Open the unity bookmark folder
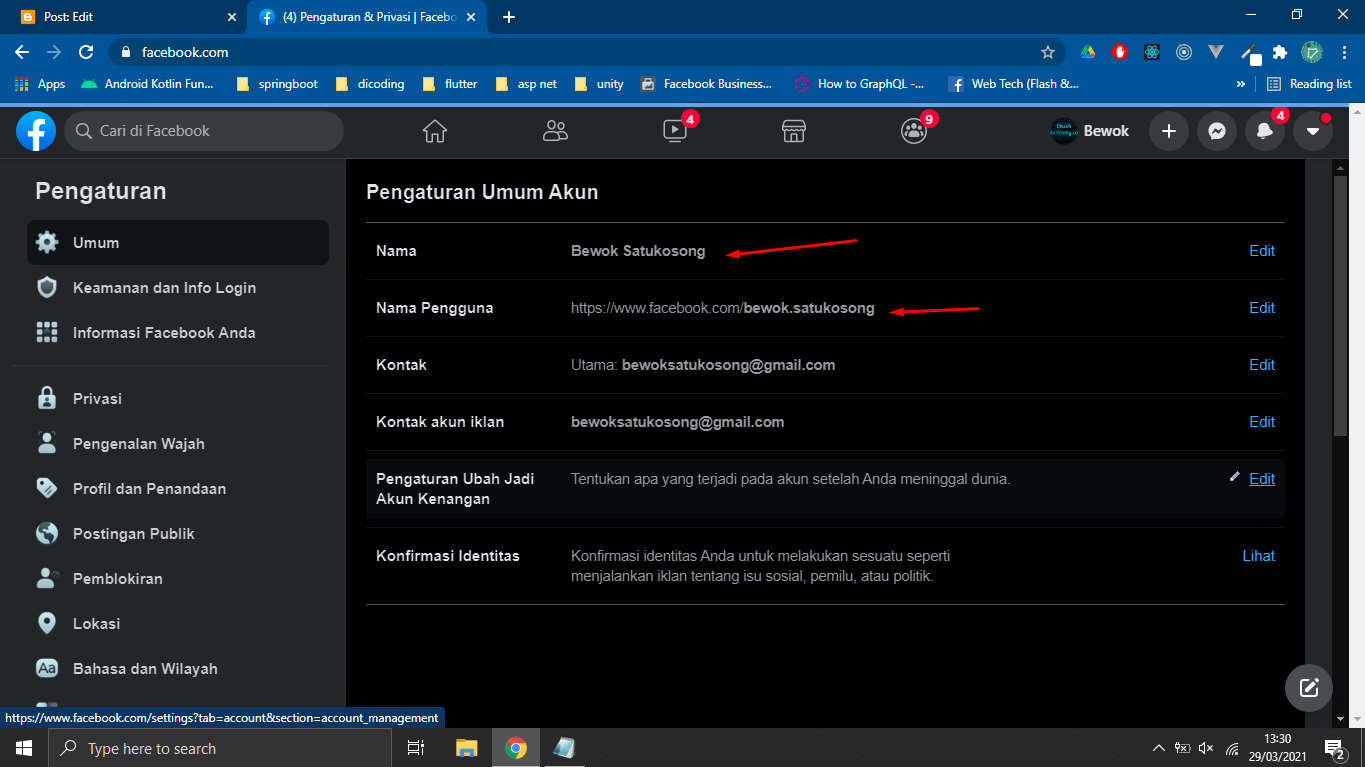This screenshot has height=767, width=1365. [599, 84]
